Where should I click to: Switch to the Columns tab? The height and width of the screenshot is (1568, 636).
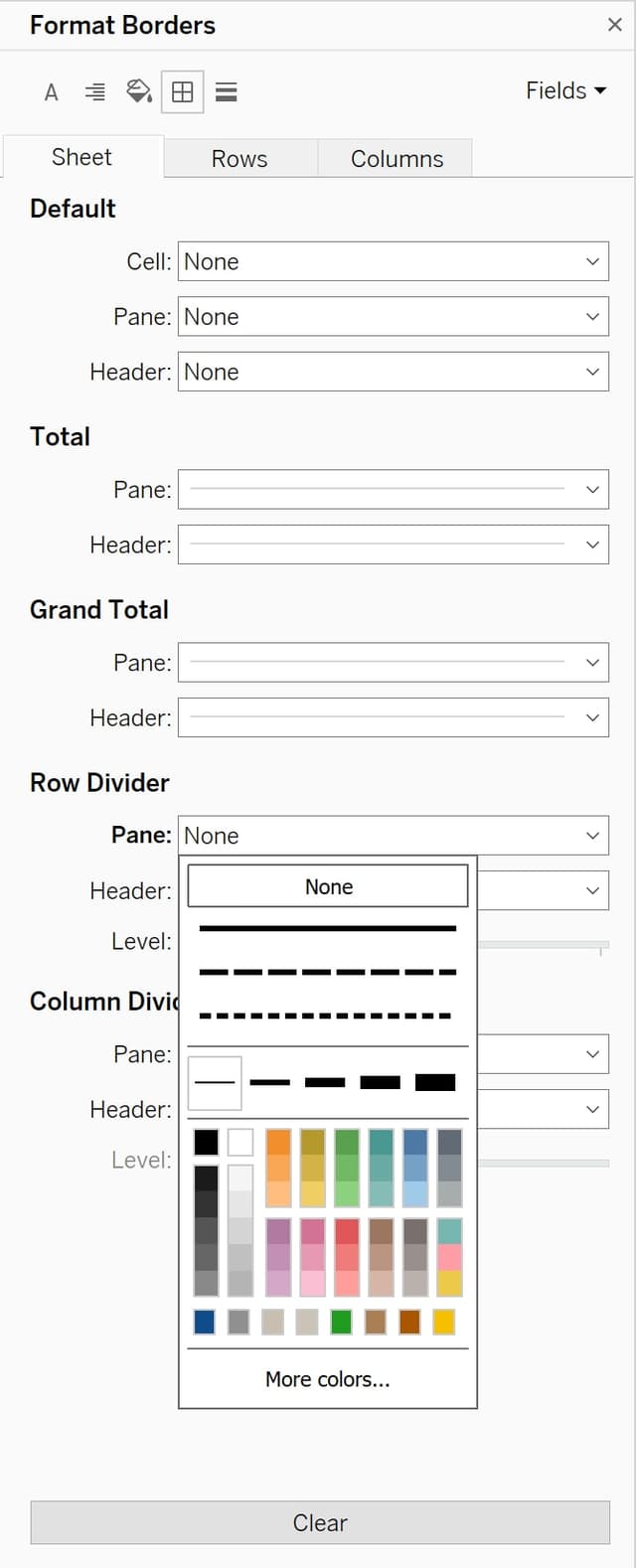[x=396, y=157]
